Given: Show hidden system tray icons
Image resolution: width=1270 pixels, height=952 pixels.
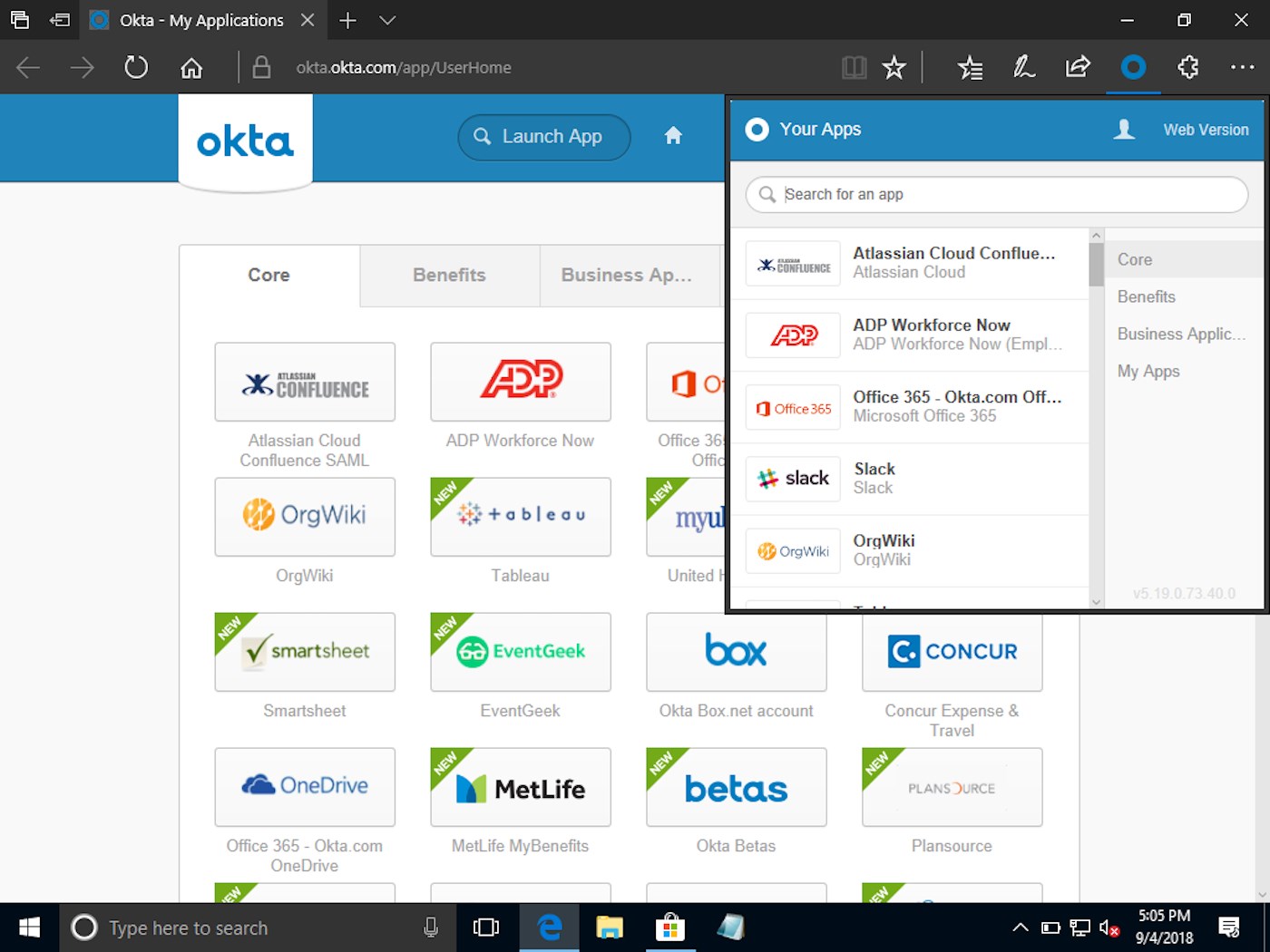Looking at the screenshot, I should [x=1021, y=928].
